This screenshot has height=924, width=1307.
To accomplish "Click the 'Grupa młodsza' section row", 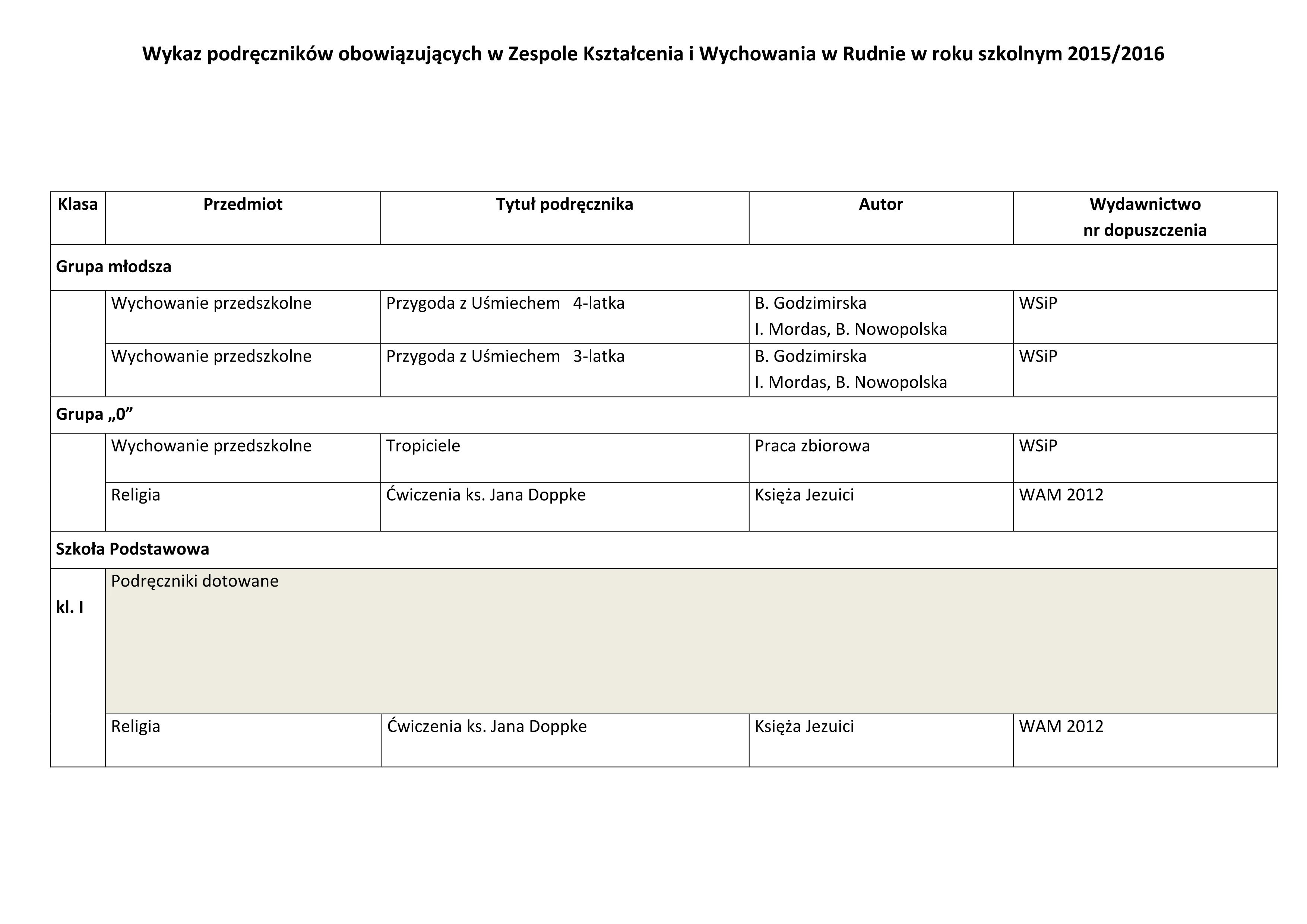I will [664, 267].
